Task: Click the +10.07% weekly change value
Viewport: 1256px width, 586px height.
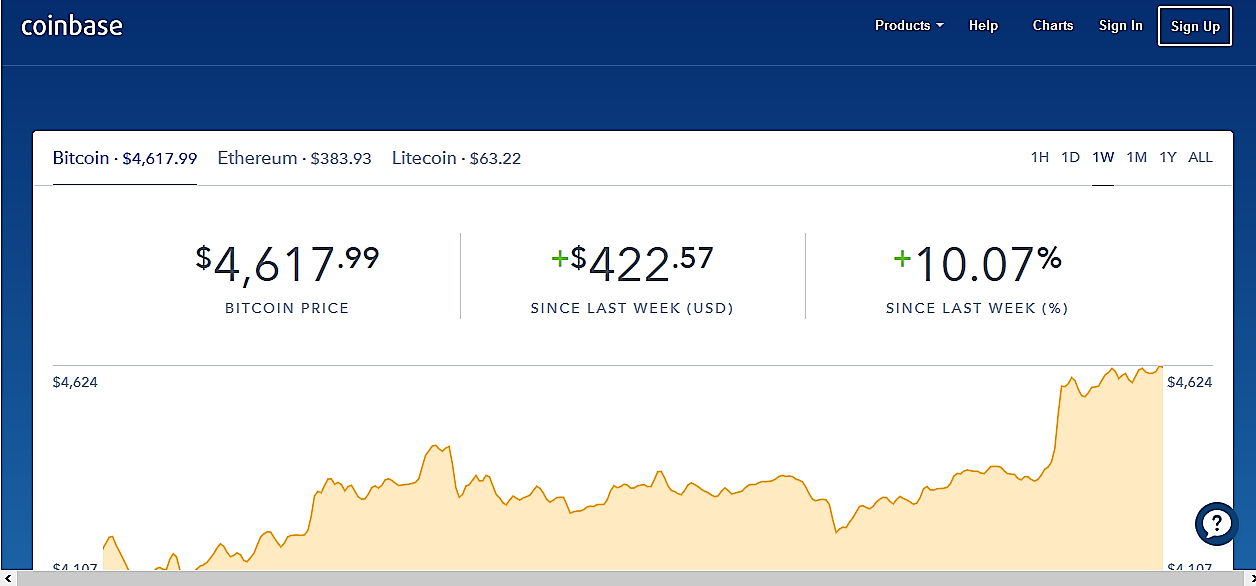Action: [977, 264]
